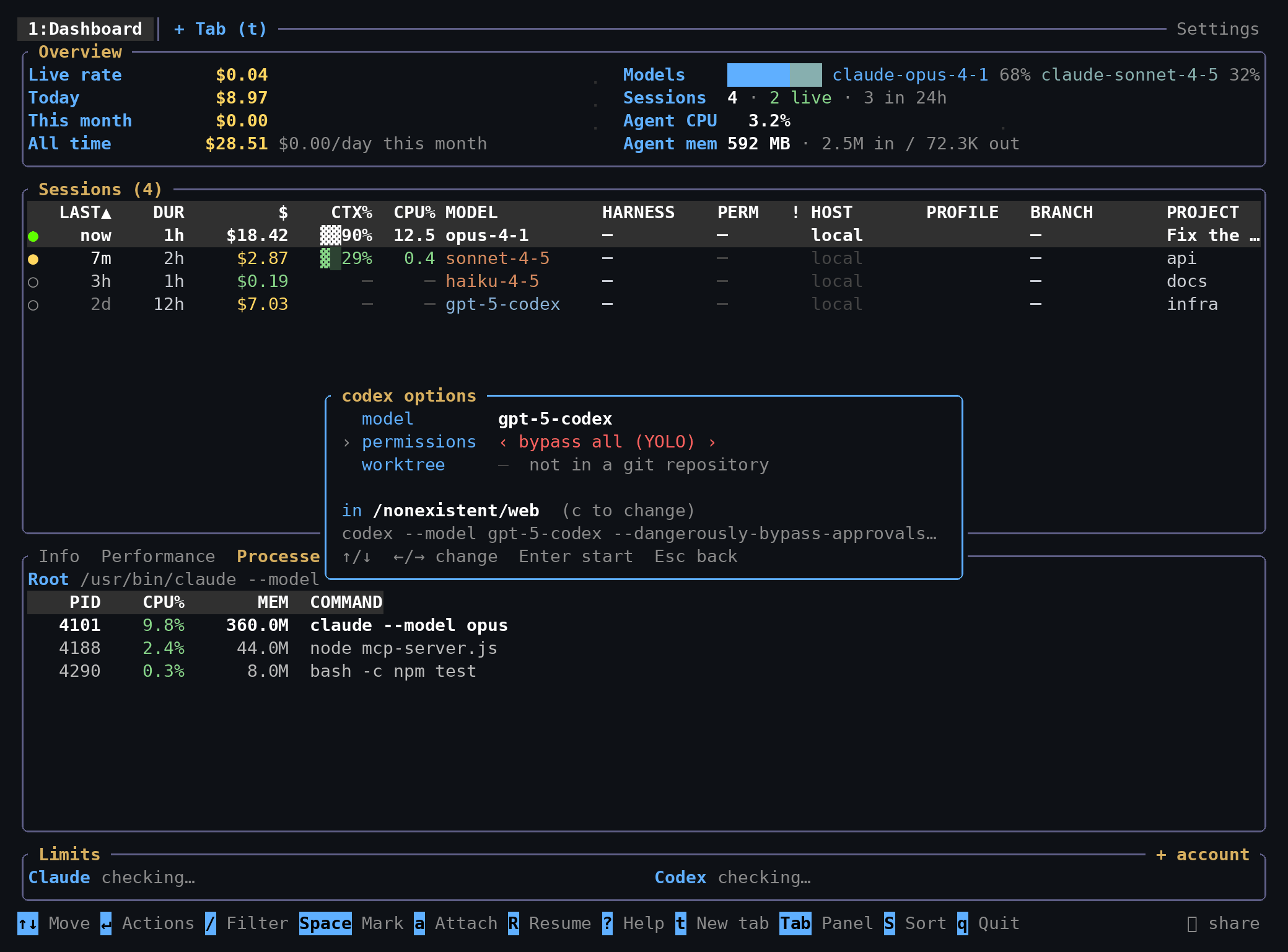Click '(c to change)' directory hint
Viewport: 1288px width, 952px height.
point(628,511)
